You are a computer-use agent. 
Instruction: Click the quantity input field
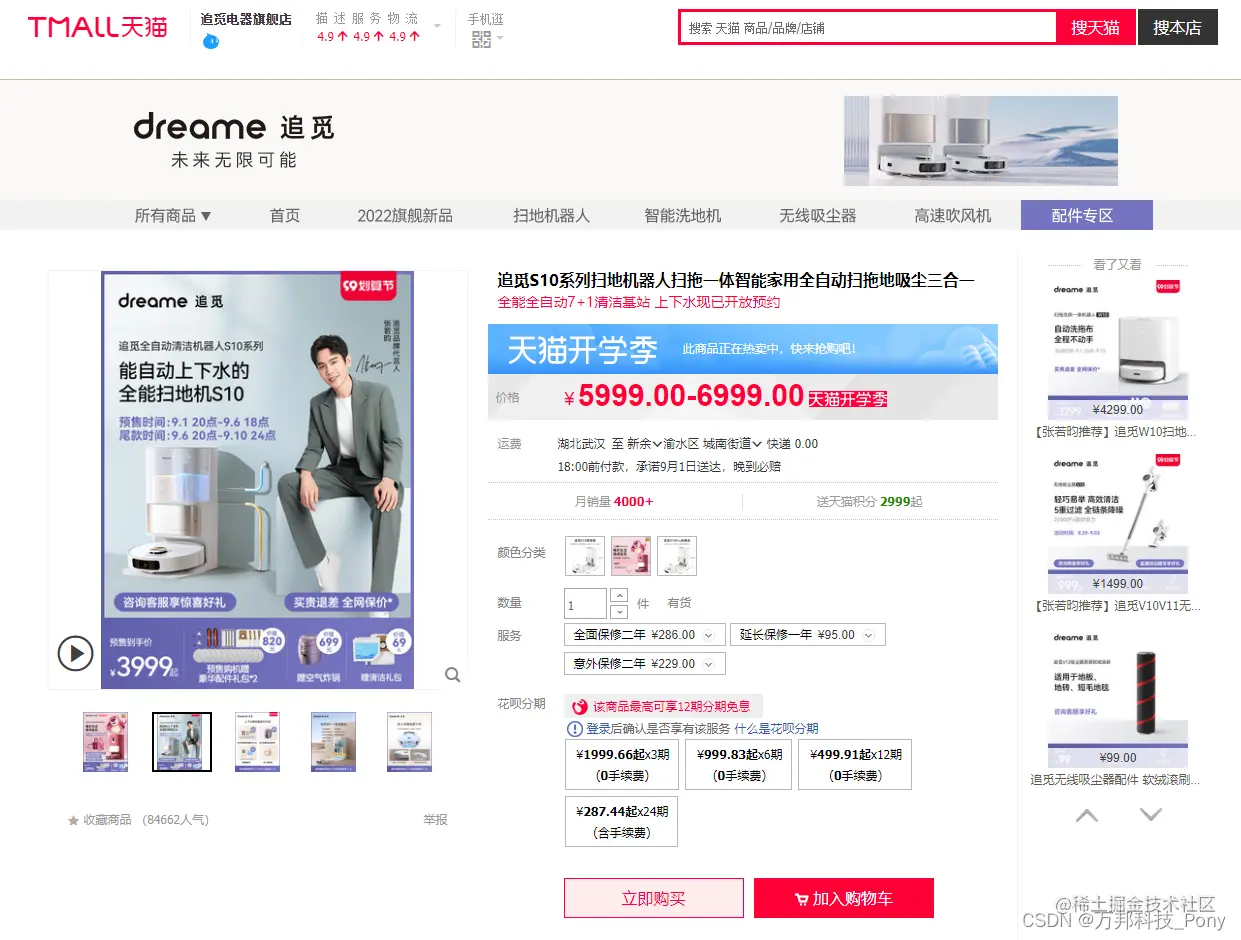(586, 604)
